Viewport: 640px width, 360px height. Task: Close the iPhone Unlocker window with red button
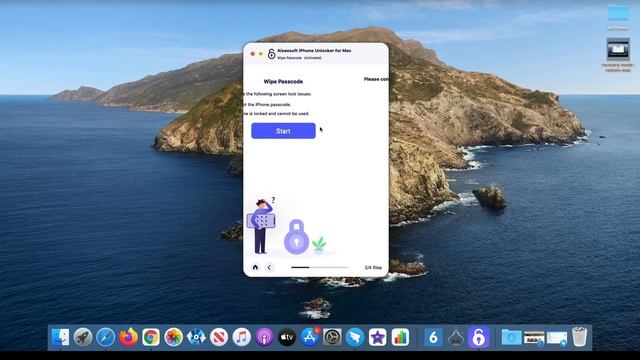pyautogui.click(x=253, y=54)
